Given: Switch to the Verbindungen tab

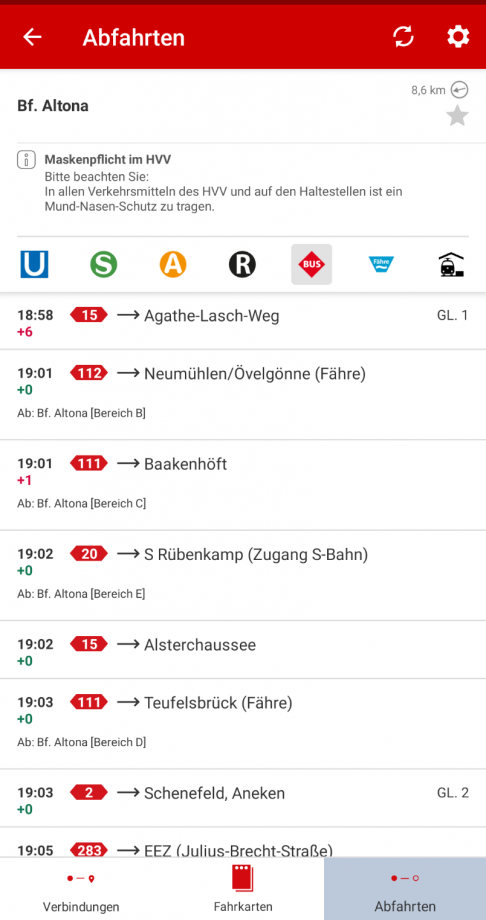Looking at the screenshot, I should click(x=81, y=889).
